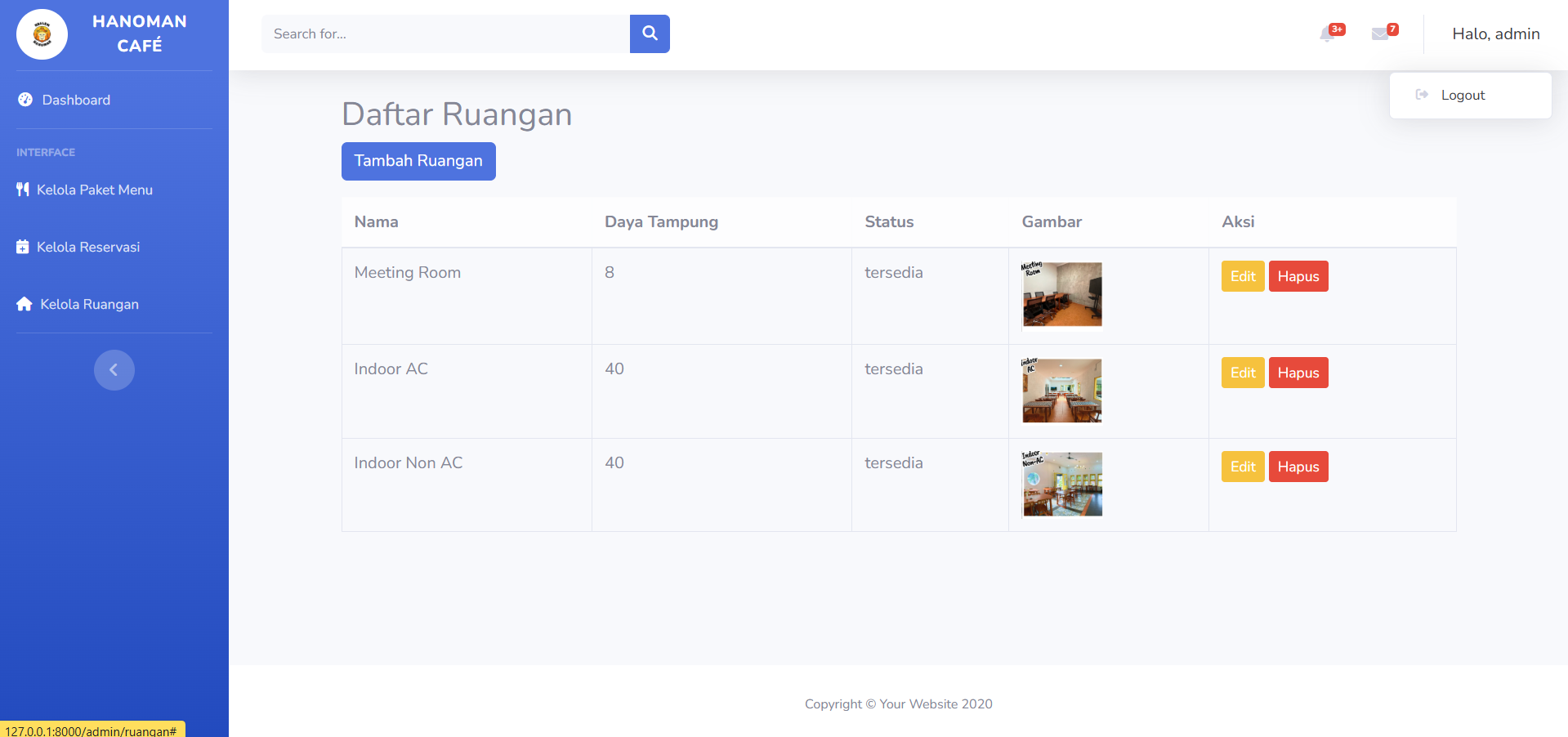Image resolution: width=1568 pixels, height=737 pixels.
Task: Click the magnifying glass search button
Action: point(650,33)
